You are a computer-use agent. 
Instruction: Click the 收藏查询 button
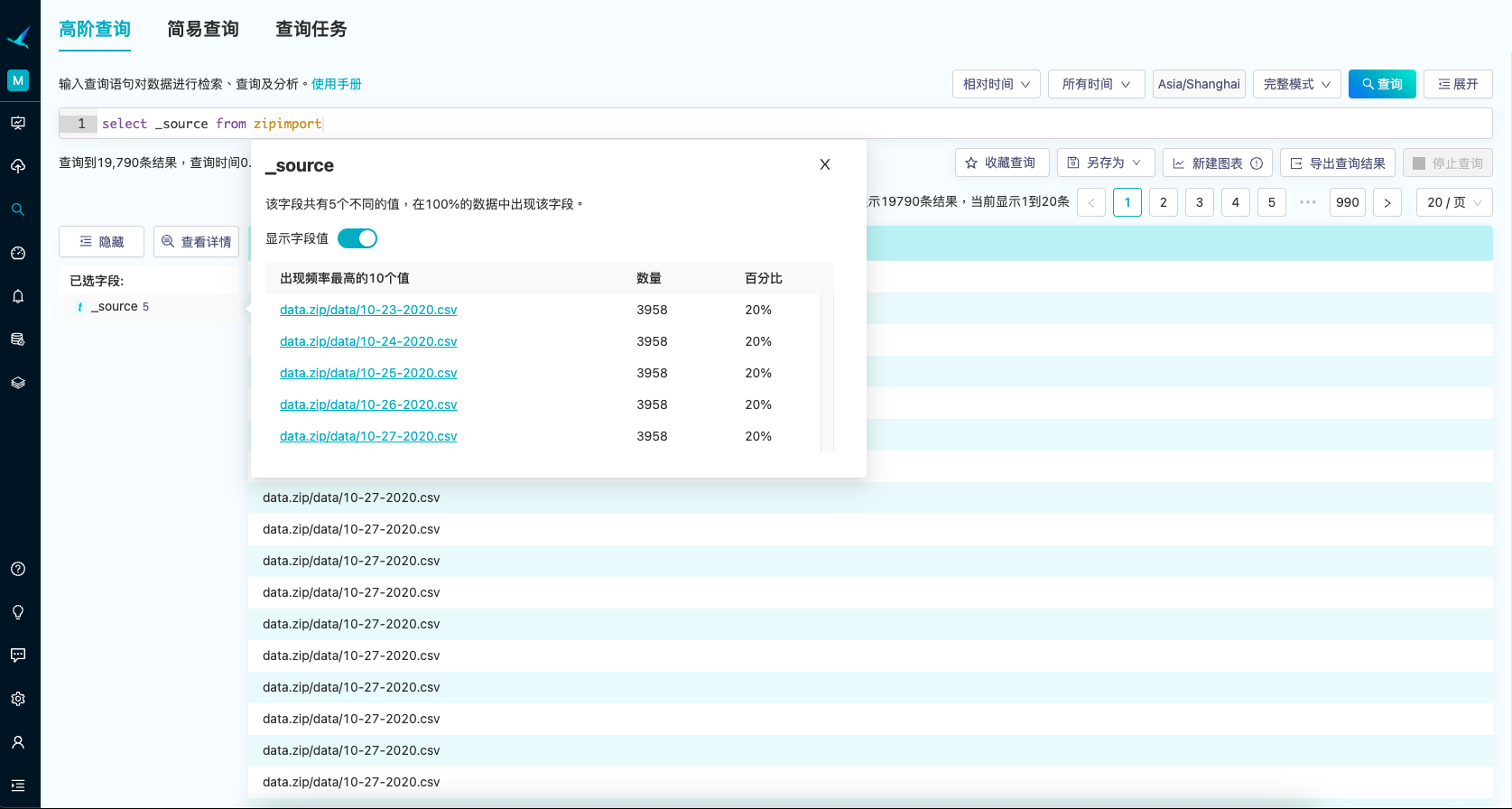[x=1002, y=163]
